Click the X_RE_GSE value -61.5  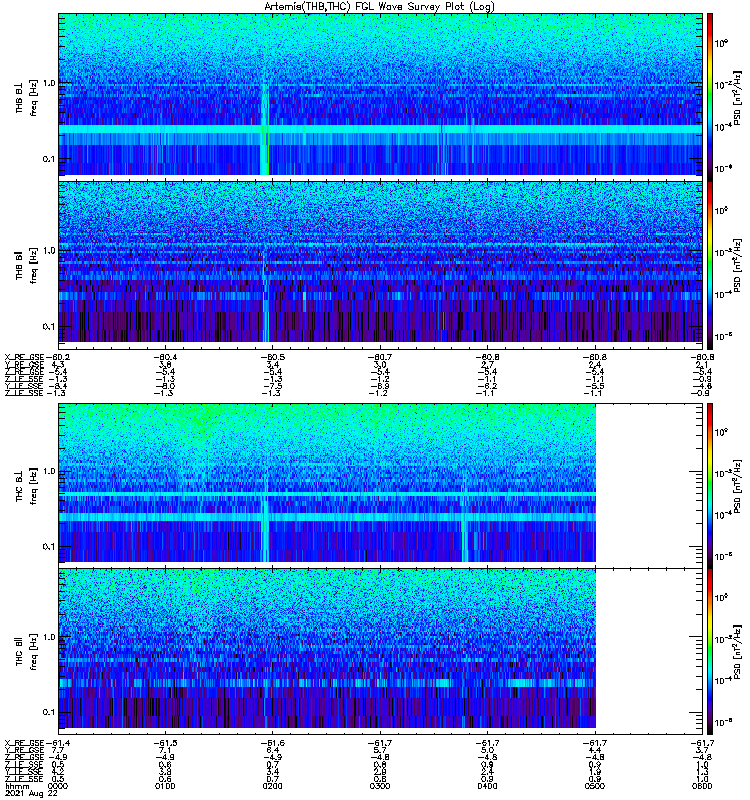click(165, 743)
